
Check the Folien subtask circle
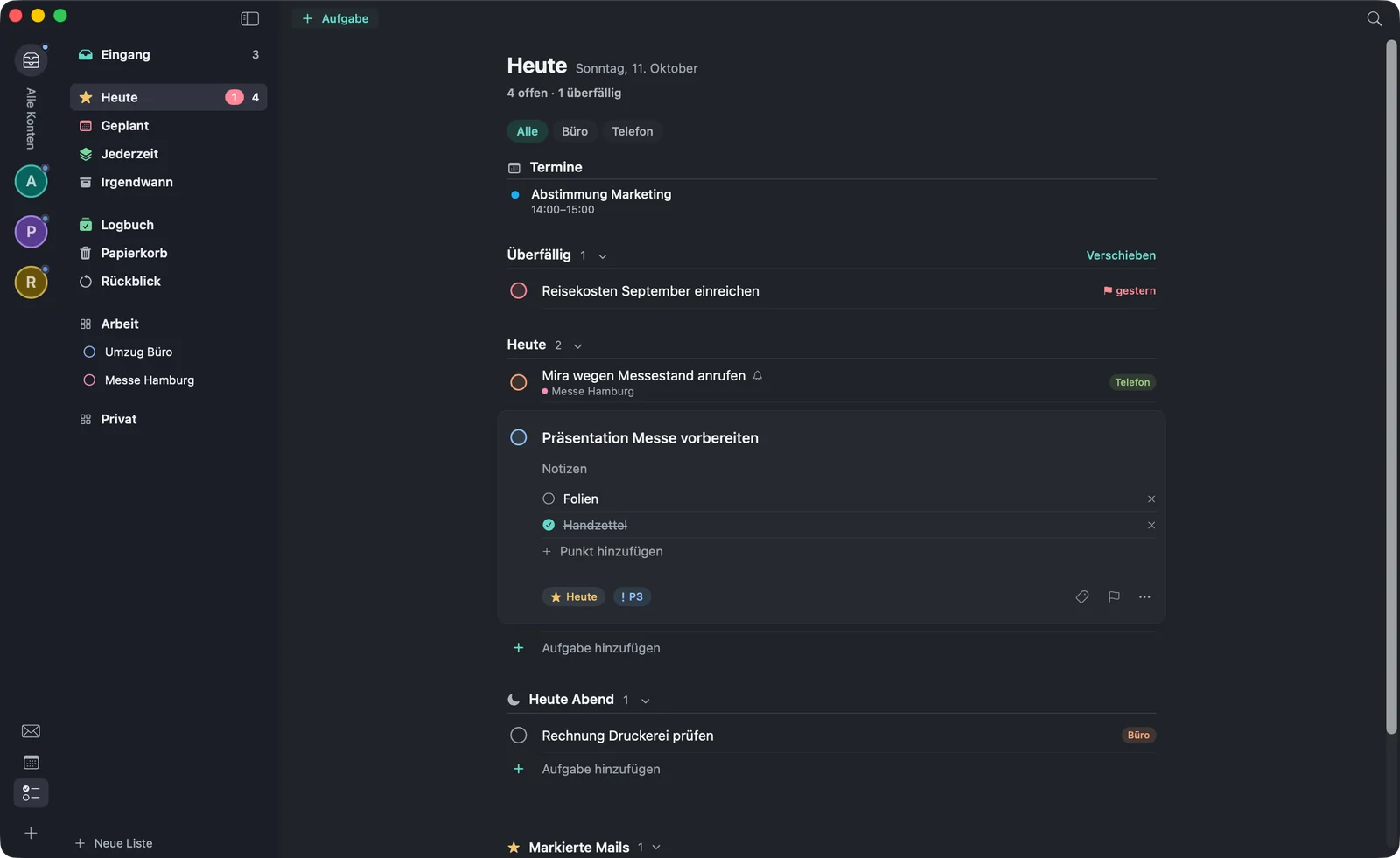pos(549,499)
